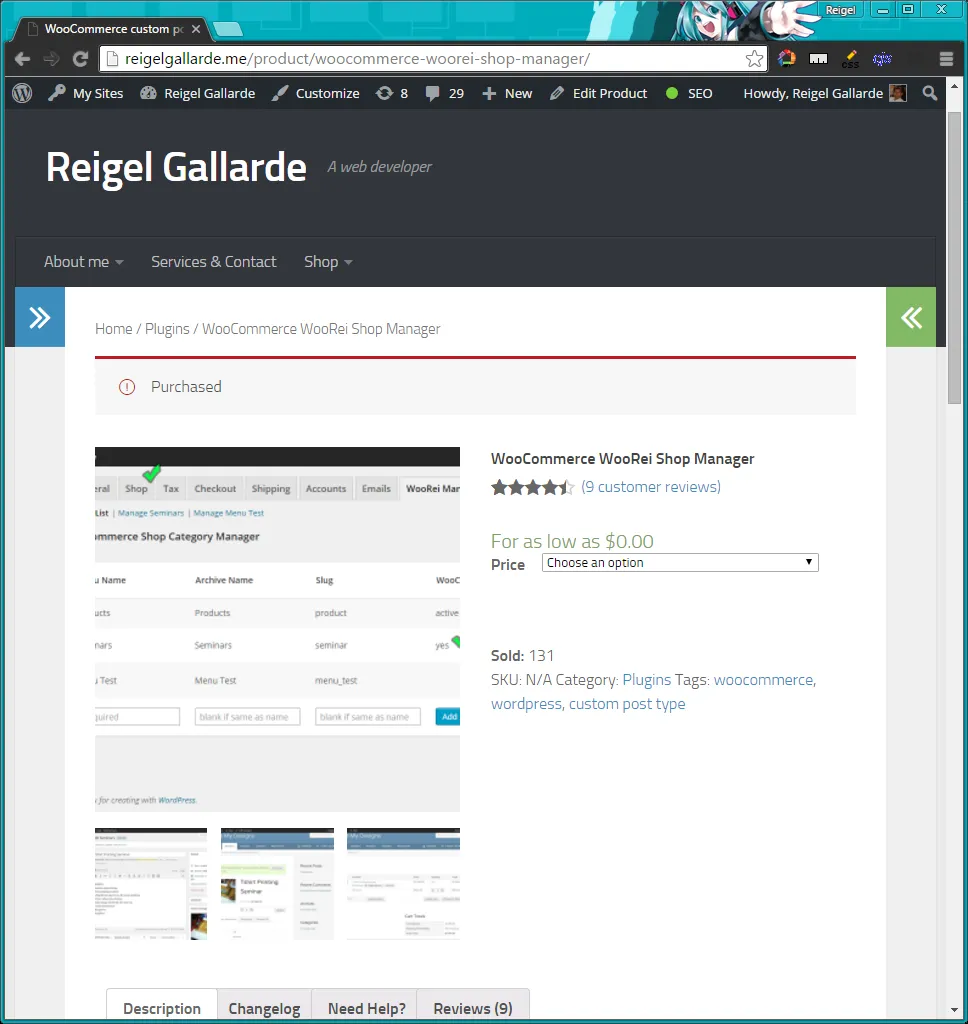Open Services & Contact page

click(x=214, y=262)
